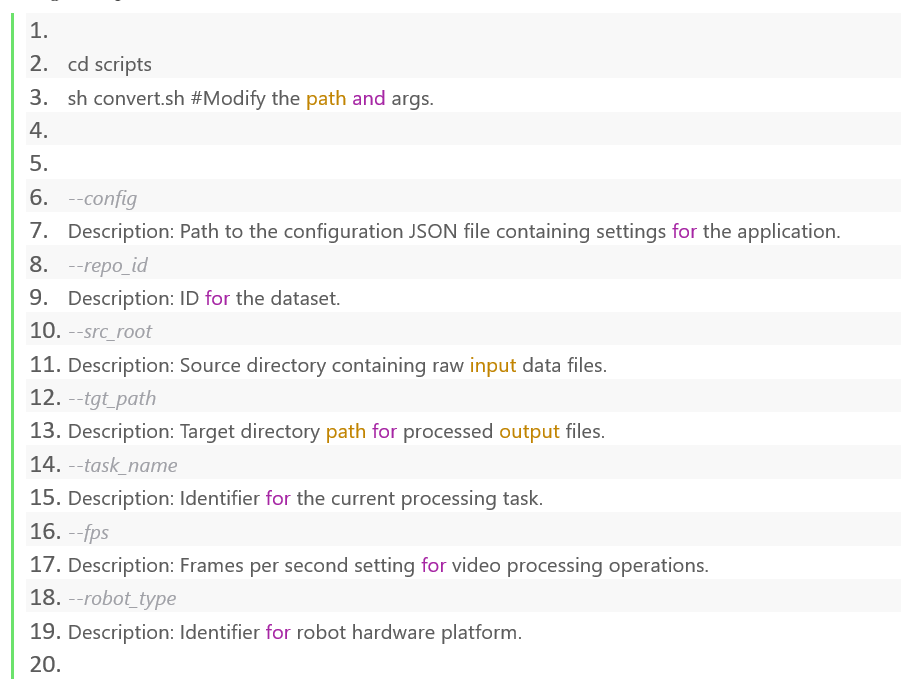Click the 'current processing task' description line
The width and height of the screenshot is (916, 690).
(x=306, y=498)
